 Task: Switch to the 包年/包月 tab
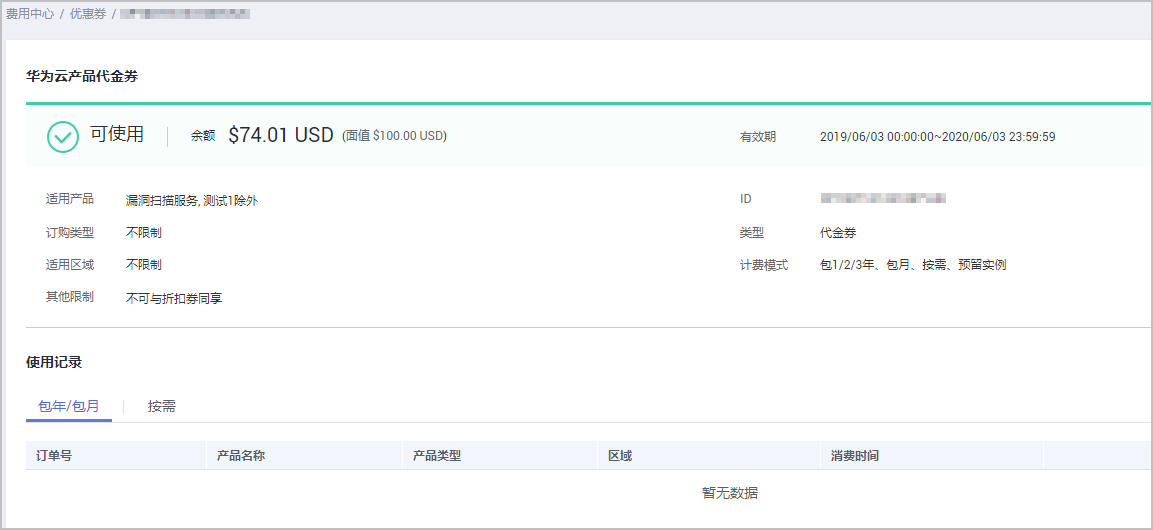(68, 406)
